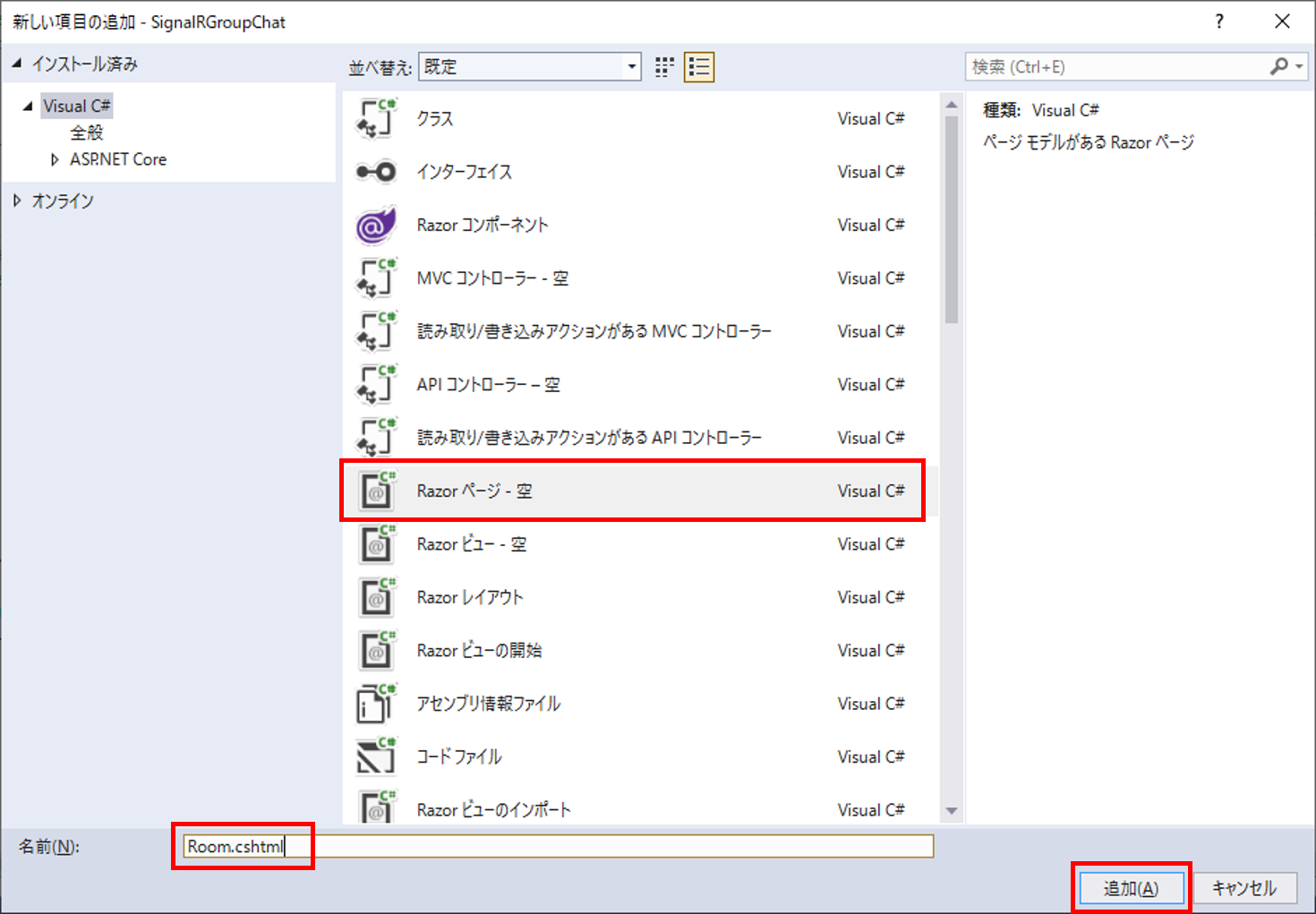The height and width of the screenshot is (914, 1316).
Task: Switch to medium icons list view
Action: pos(699,67)
